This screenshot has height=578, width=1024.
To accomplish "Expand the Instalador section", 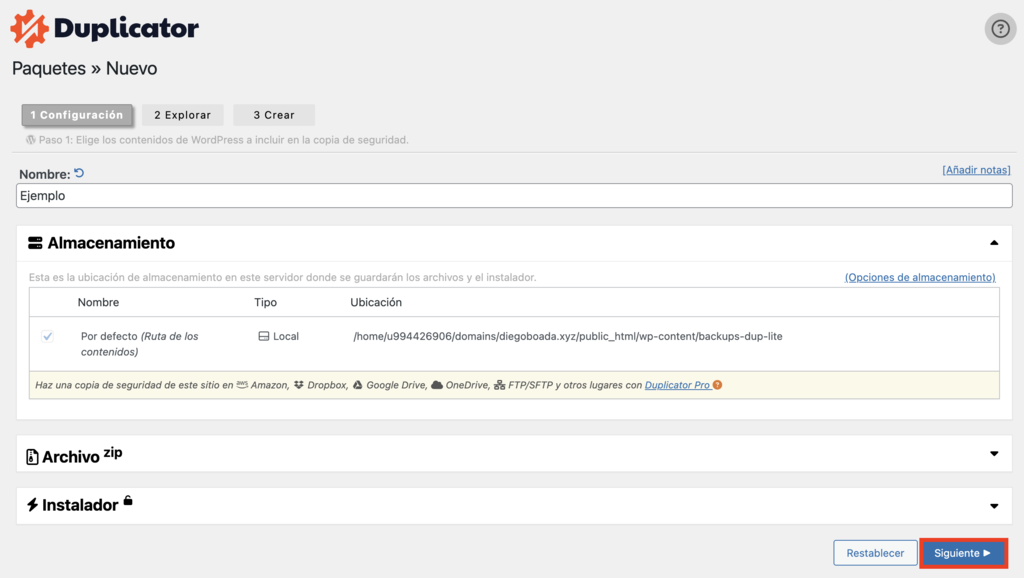I will (x=993, y=505).
